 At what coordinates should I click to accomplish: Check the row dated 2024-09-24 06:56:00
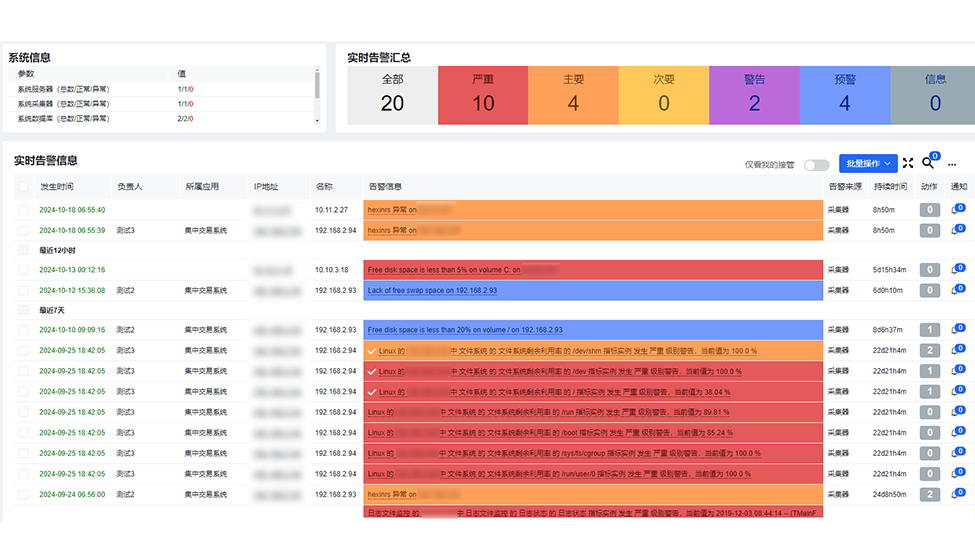pos(24,494)
